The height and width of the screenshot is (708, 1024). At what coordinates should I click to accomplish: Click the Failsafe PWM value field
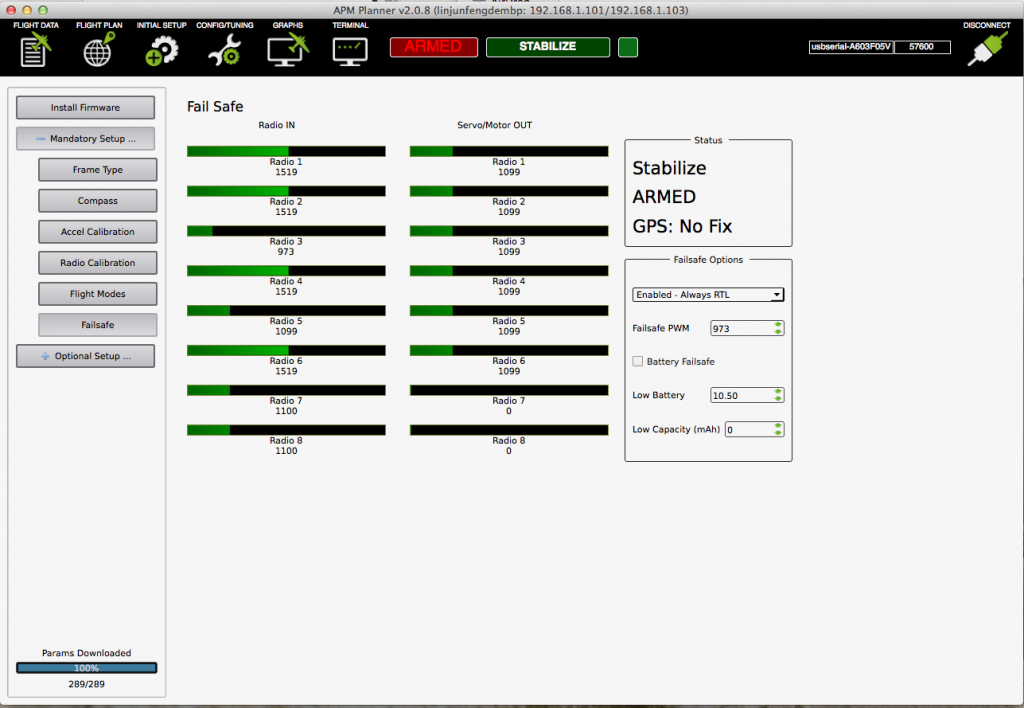pos(741,328)
